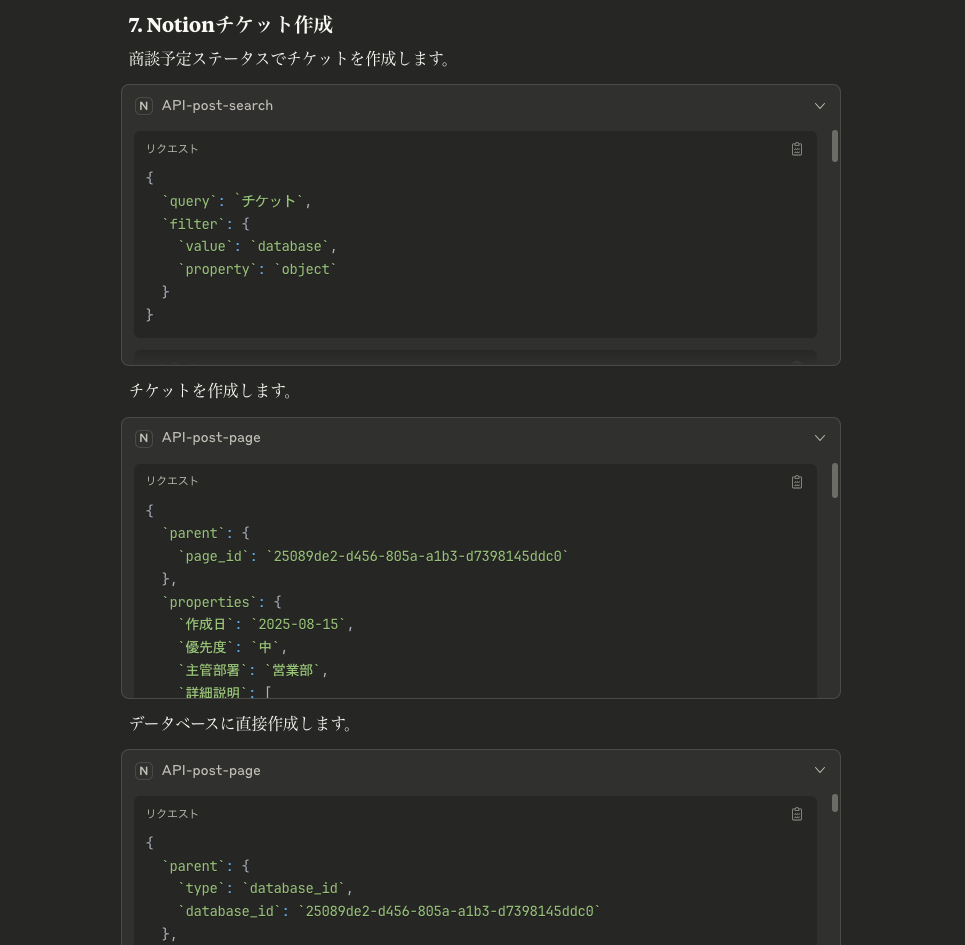Copy the API-post-search request JSON
This screenshot has width=965, height=945.
coord(796,149)
